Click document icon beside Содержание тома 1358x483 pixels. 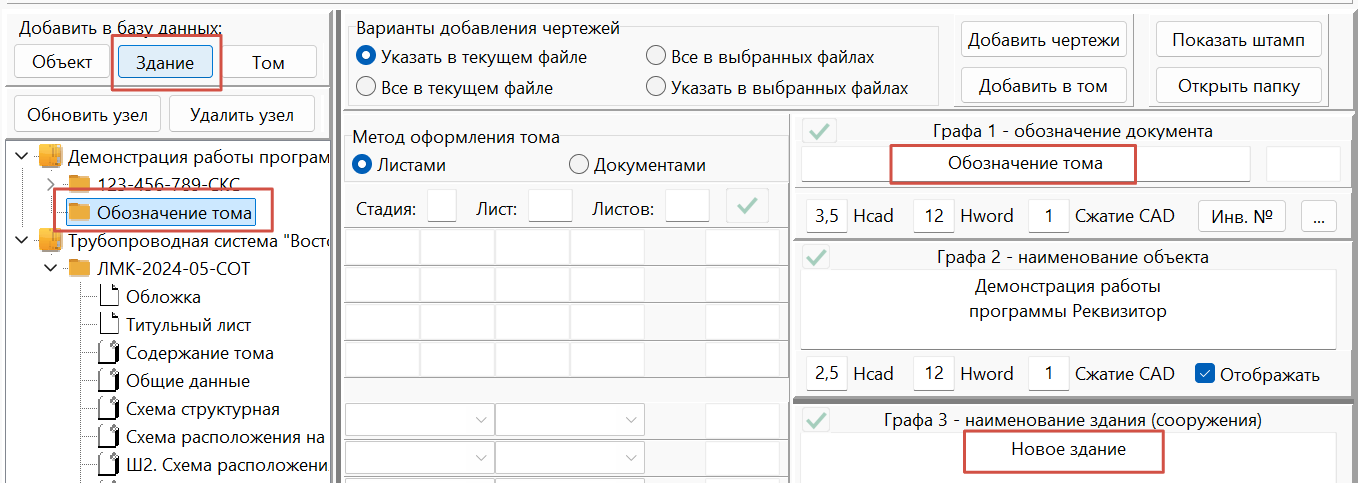(x=109, y=352)
